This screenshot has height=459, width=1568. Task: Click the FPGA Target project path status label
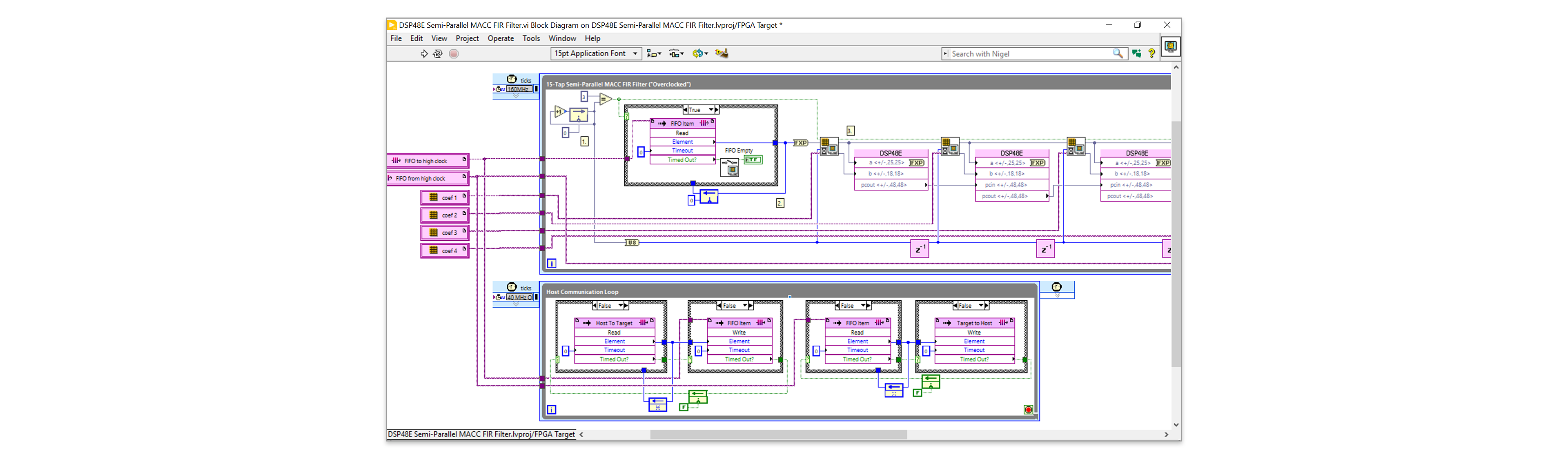(481, 435)
